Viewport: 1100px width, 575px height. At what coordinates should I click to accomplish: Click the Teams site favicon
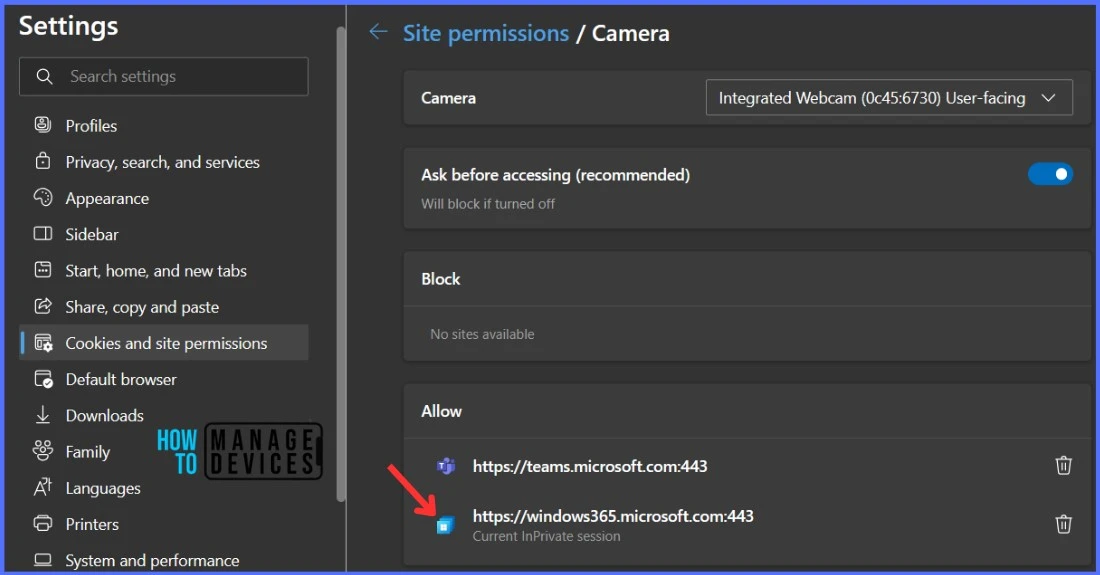[445, 466]
